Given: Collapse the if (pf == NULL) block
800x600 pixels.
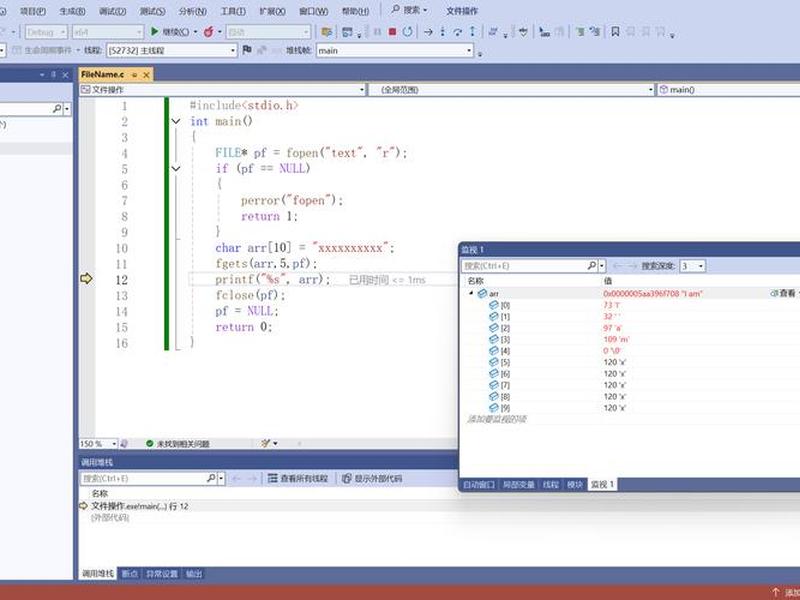Looking at the screenshot, I should point(176,168).
